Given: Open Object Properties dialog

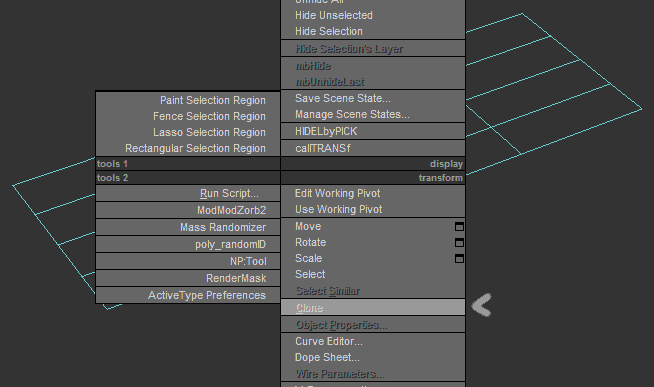Looking at the screenshot, I should [x=373, y=324].
